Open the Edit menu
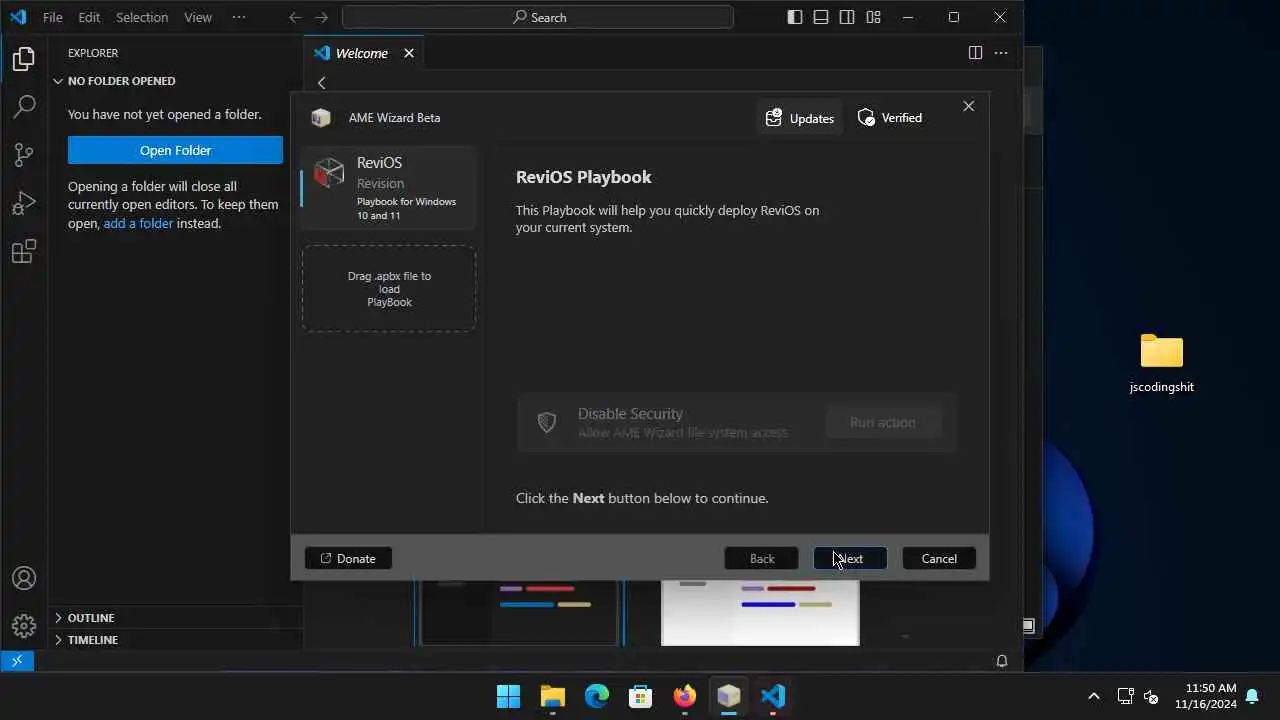 tap(89, 17)
